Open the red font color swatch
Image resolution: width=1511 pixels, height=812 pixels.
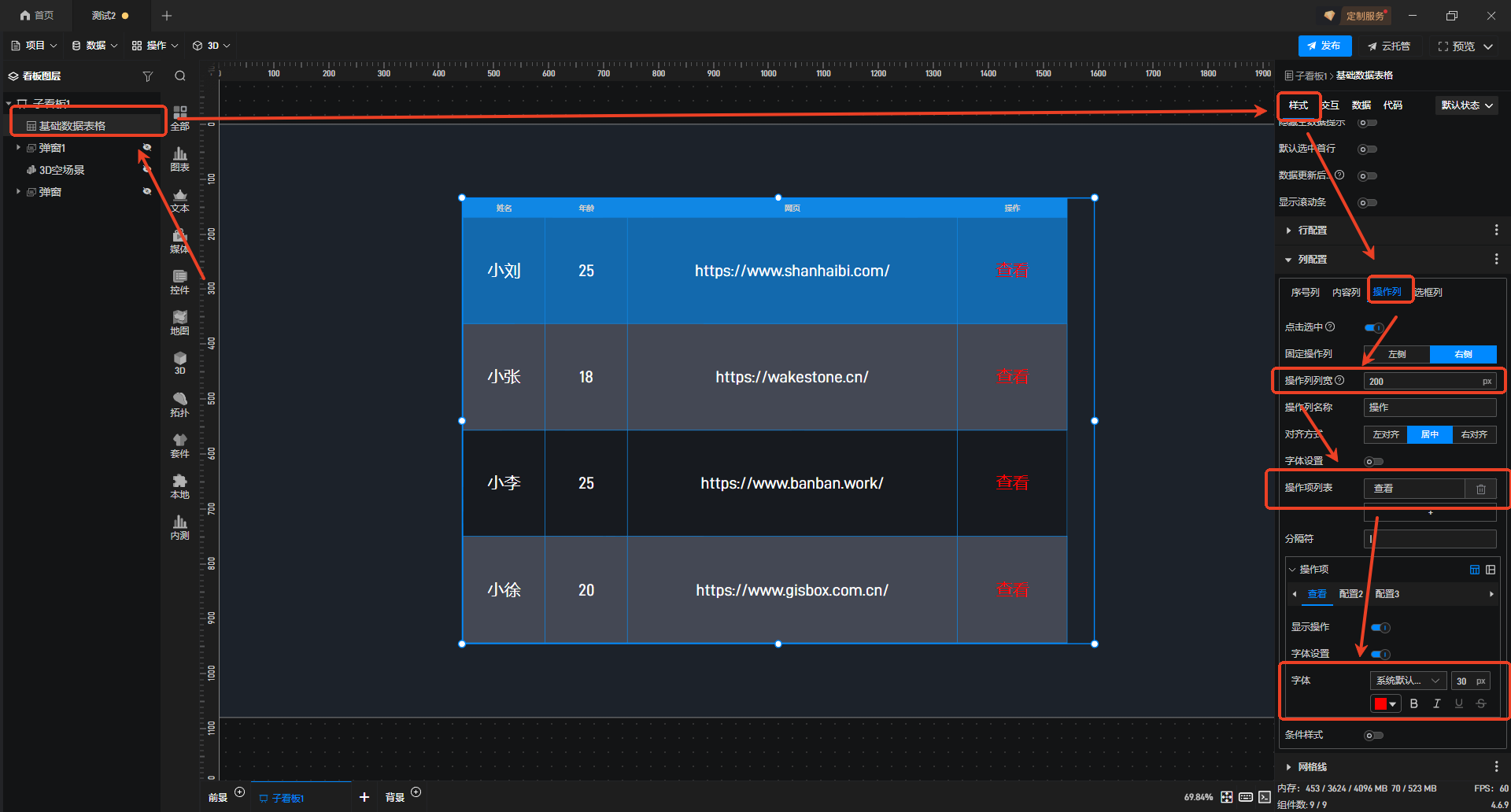1384,703
